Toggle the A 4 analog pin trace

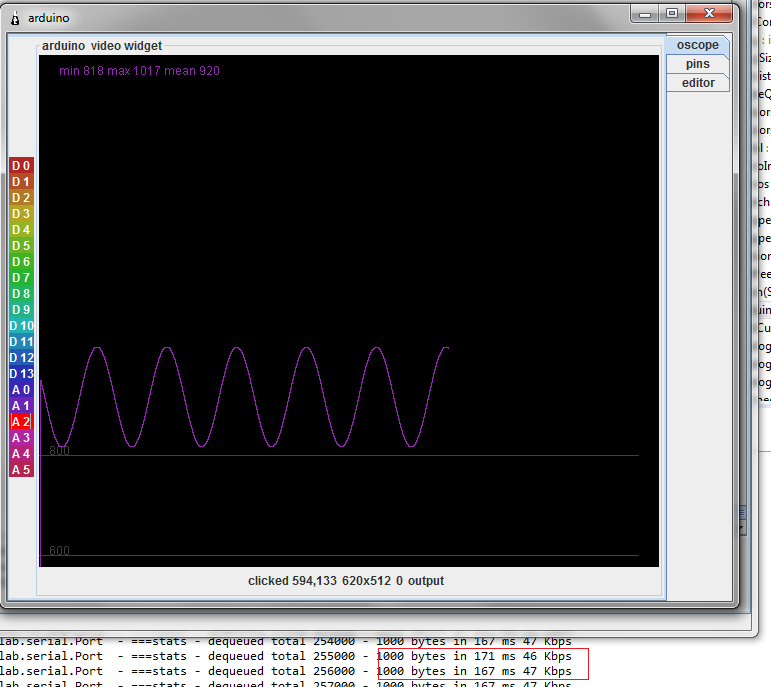point(21,453)
